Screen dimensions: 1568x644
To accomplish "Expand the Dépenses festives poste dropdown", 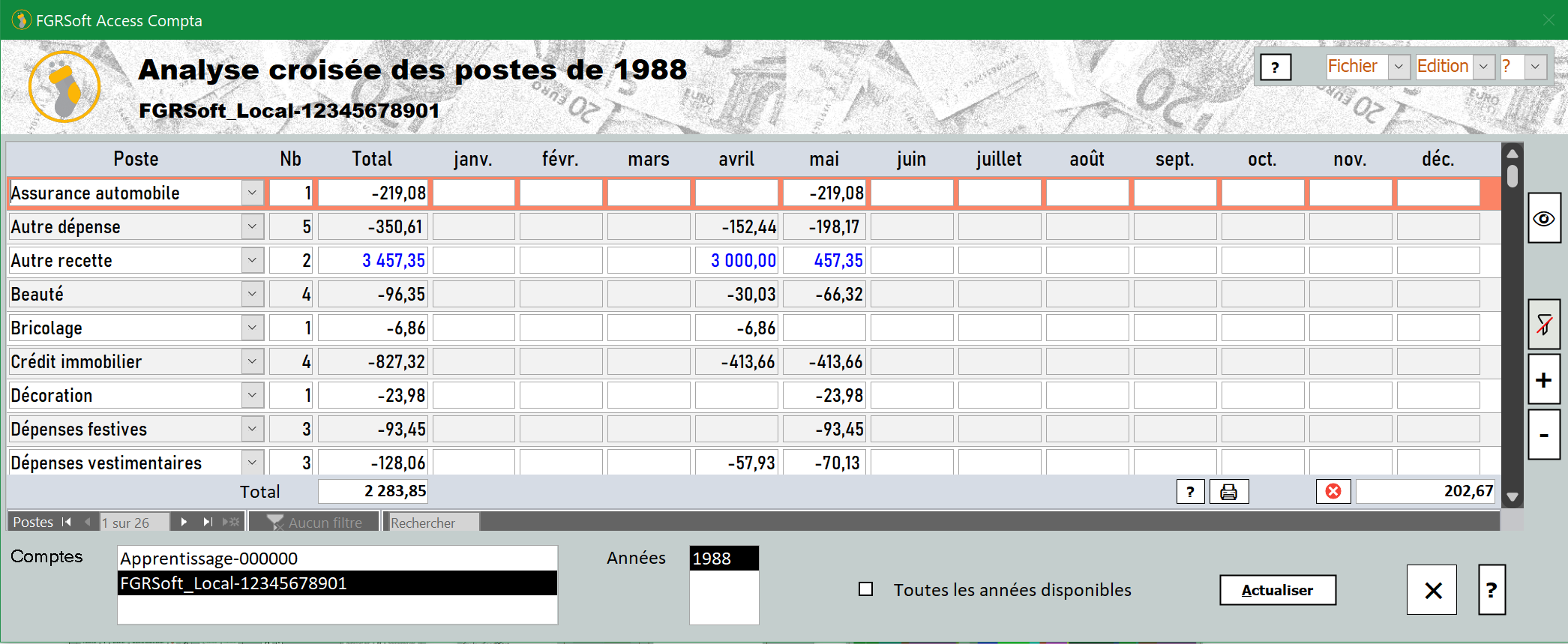I will 253,429.
